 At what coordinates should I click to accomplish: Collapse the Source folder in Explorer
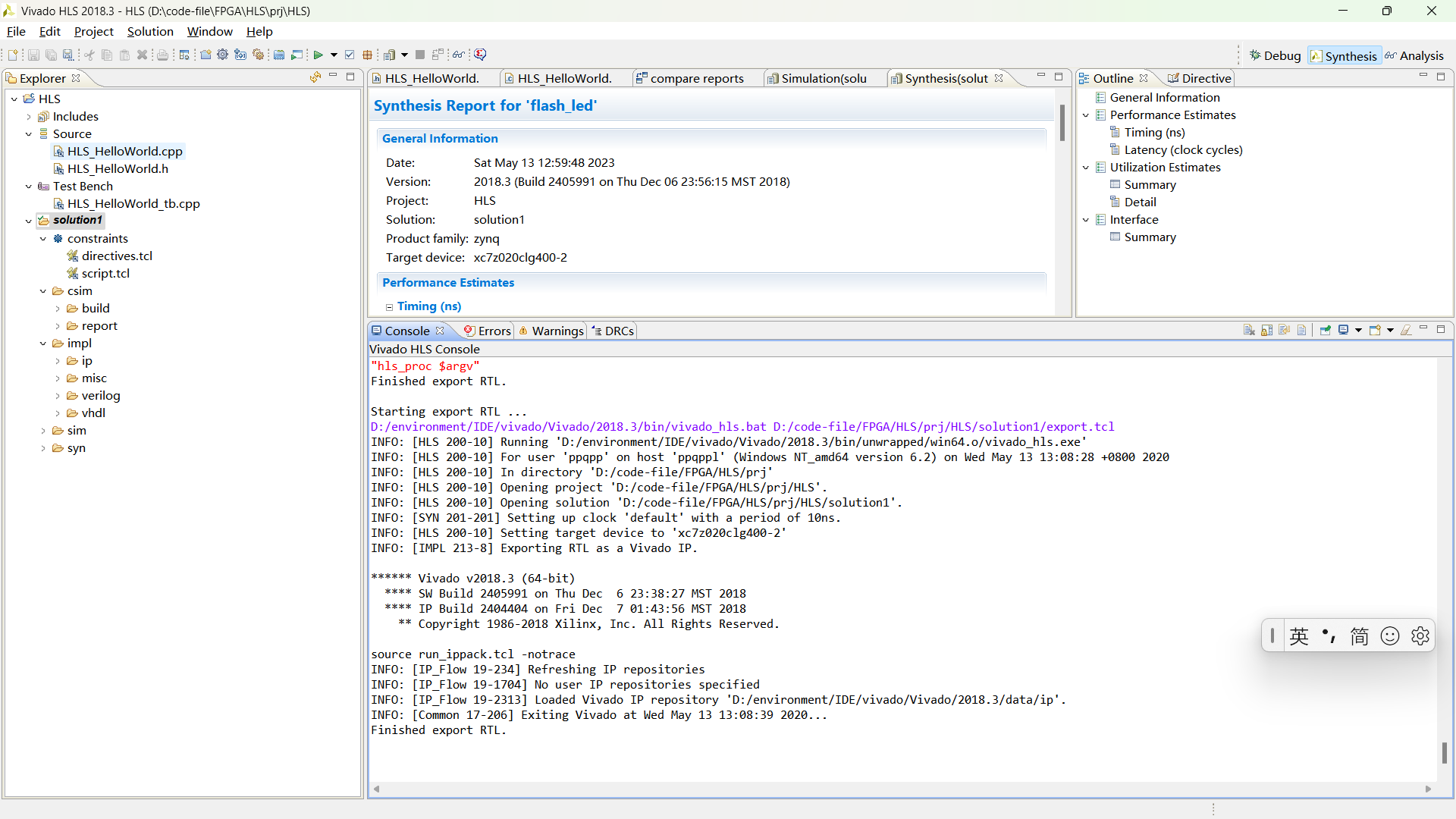[29, 134]
